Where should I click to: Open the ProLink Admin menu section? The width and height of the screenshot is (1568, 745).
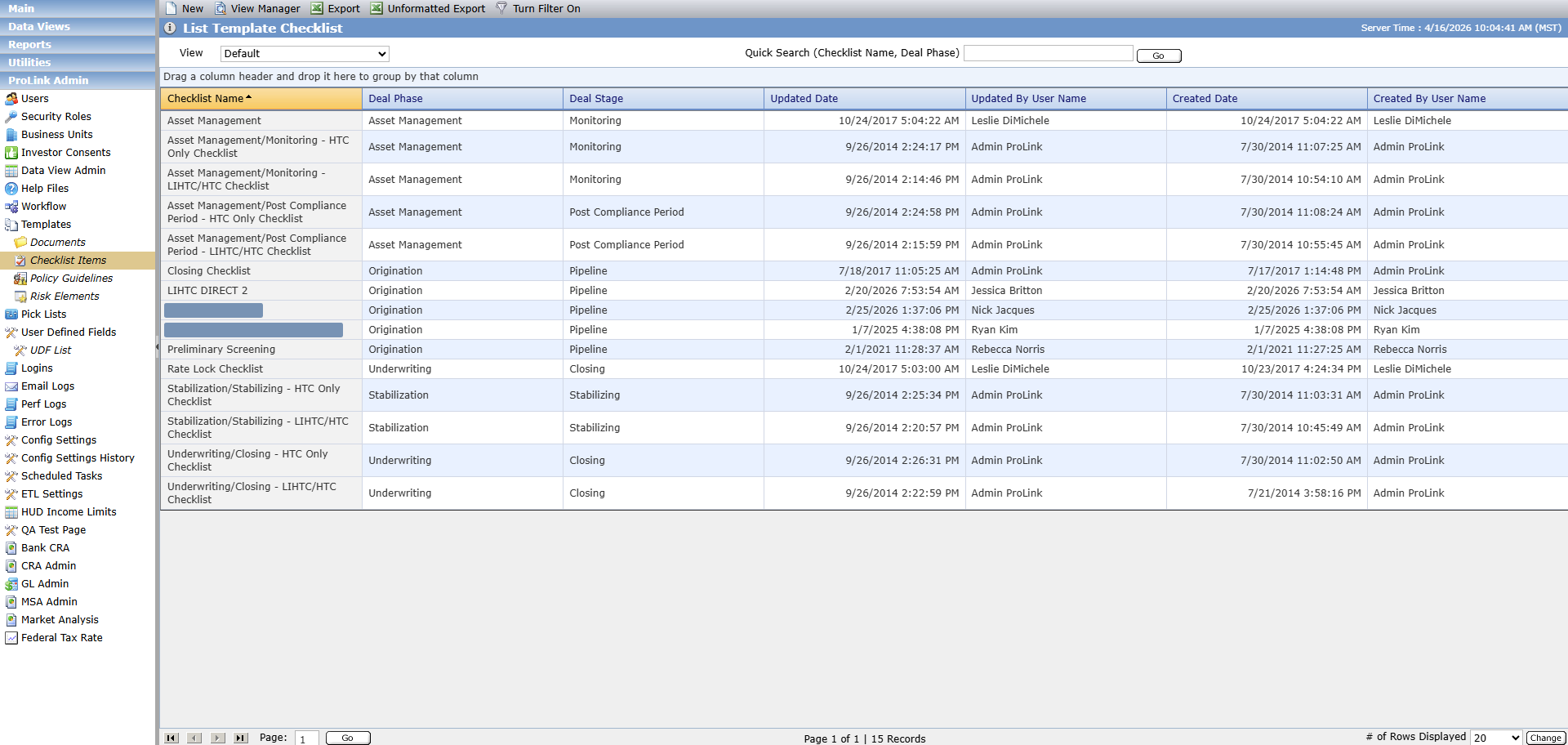click(x=78, y=80)
